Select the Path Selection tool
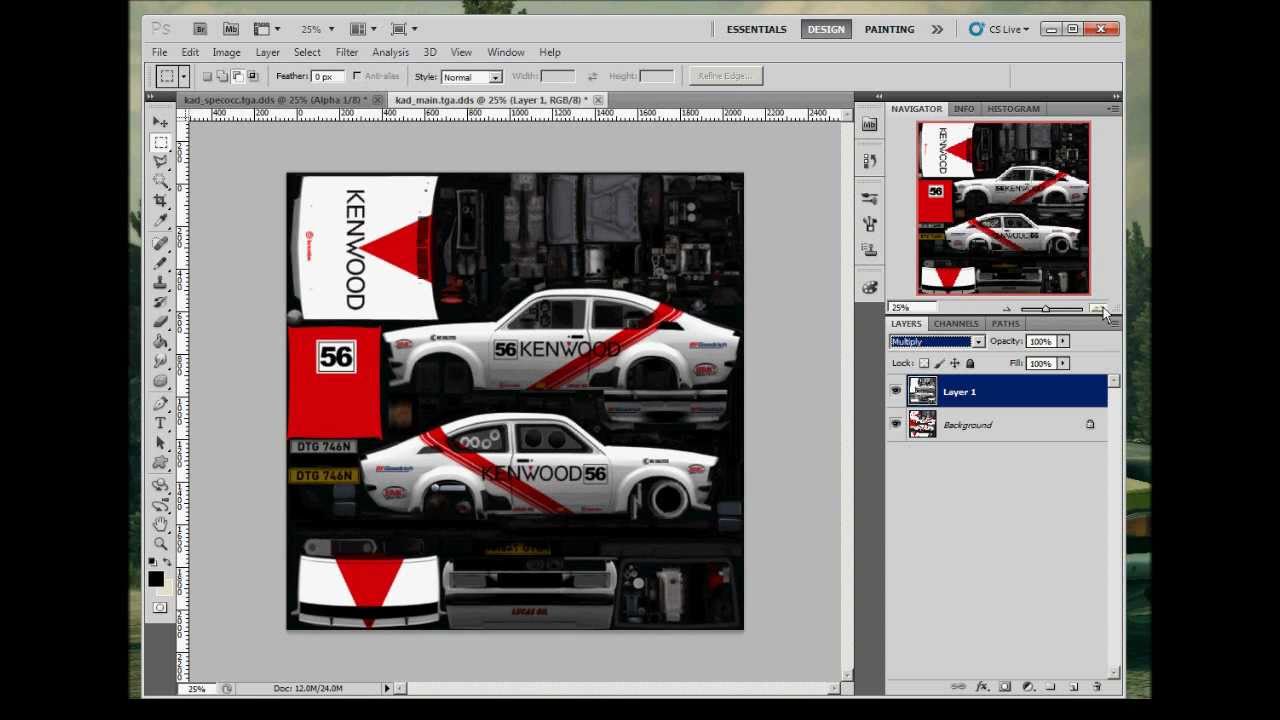 click(x=160, y=443)
